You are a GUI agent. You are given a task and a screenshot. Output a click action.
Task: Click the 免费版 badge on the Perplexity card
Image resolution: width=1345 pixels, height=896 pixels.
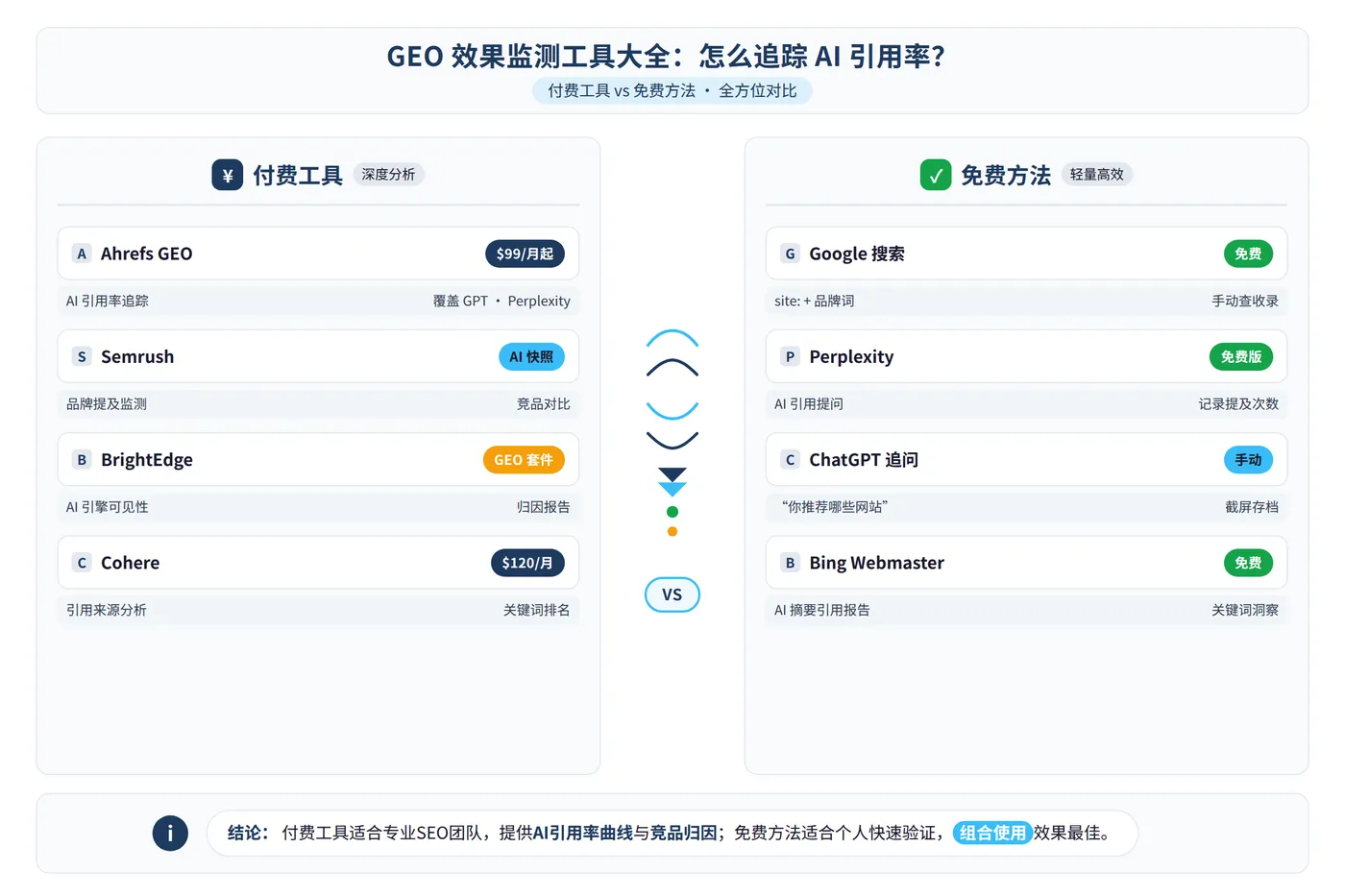[1241, 356]
